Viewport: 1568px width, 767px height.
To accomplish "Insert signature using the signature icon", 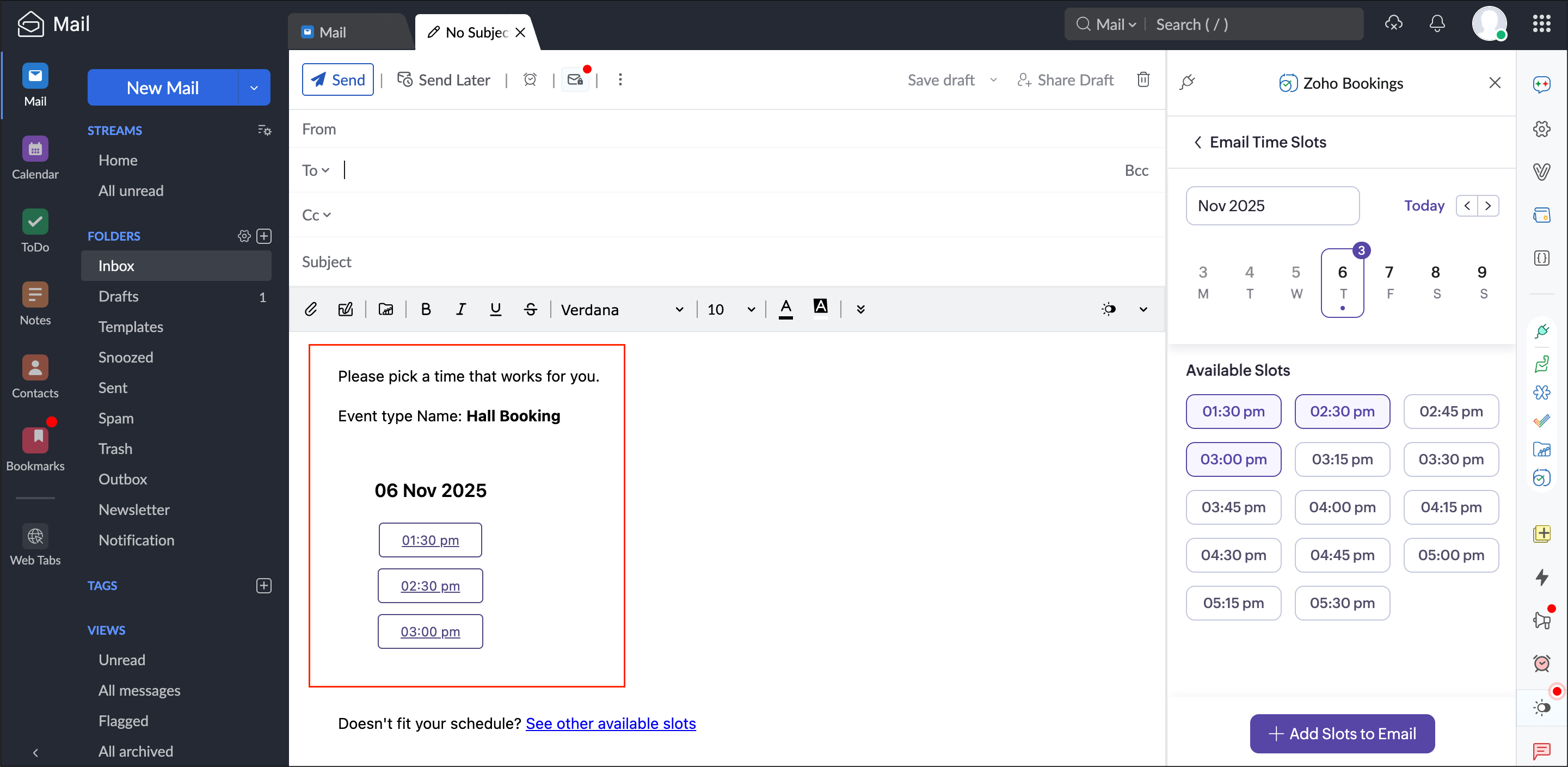I will 345,309.
